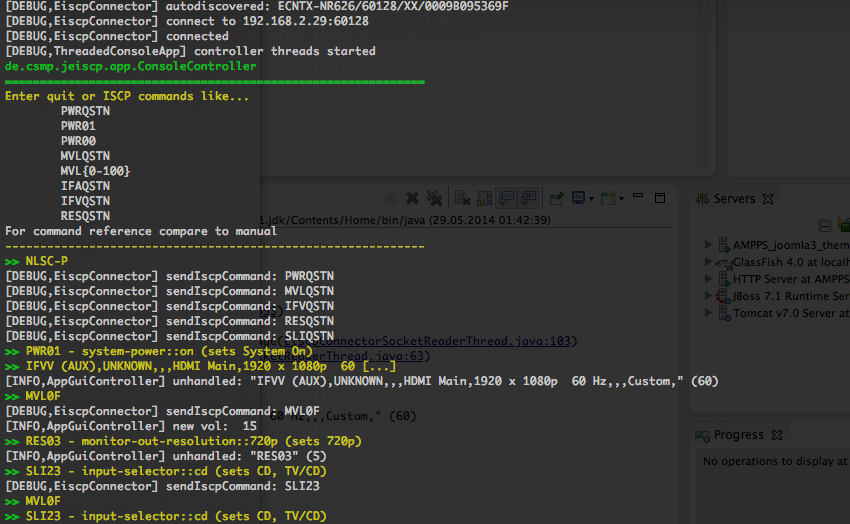This screenshot has width=850, height=524.
Task: Click 'controller threads started' debug line
Action: coord(190,51)
